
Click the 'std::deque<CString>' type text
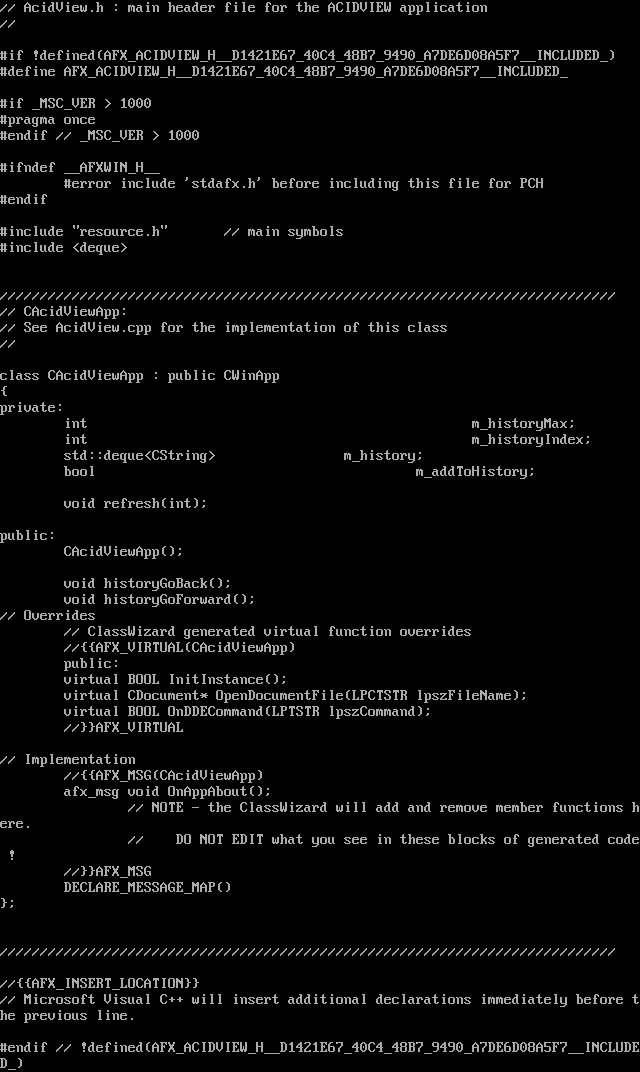(x=139, y=456)
